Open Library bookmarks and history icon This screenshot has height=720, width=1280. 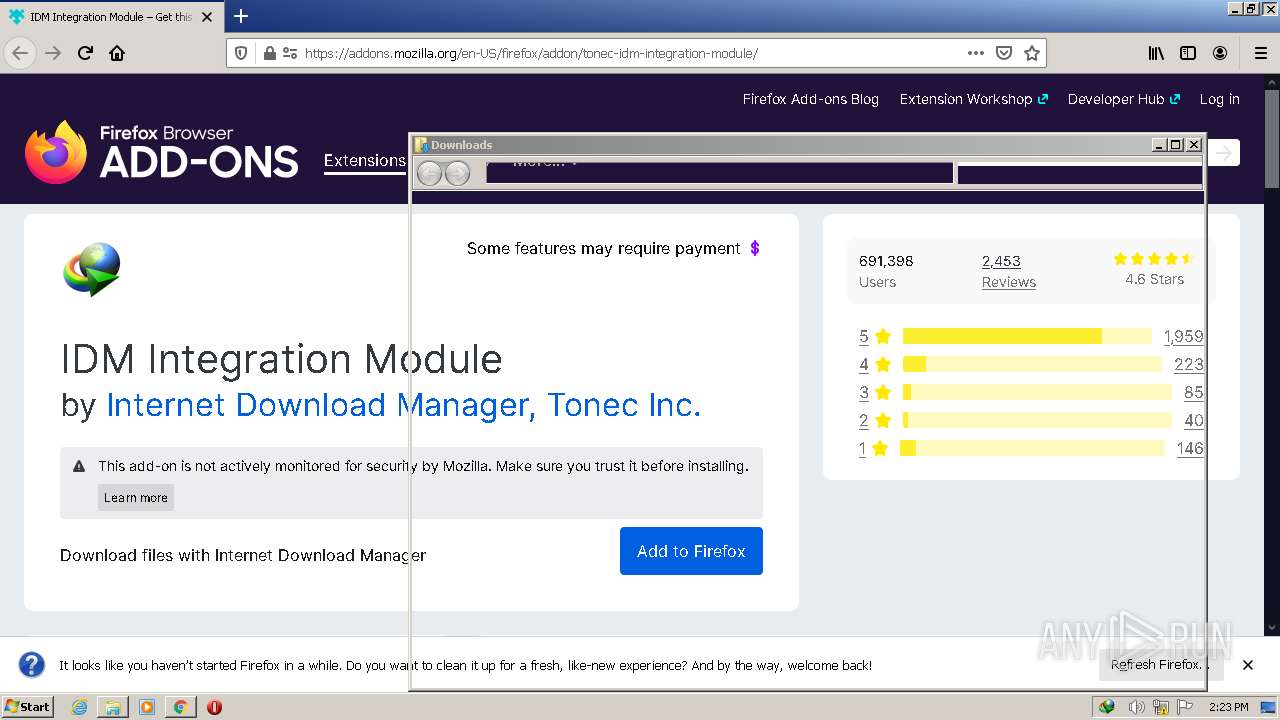point(1156,53)
